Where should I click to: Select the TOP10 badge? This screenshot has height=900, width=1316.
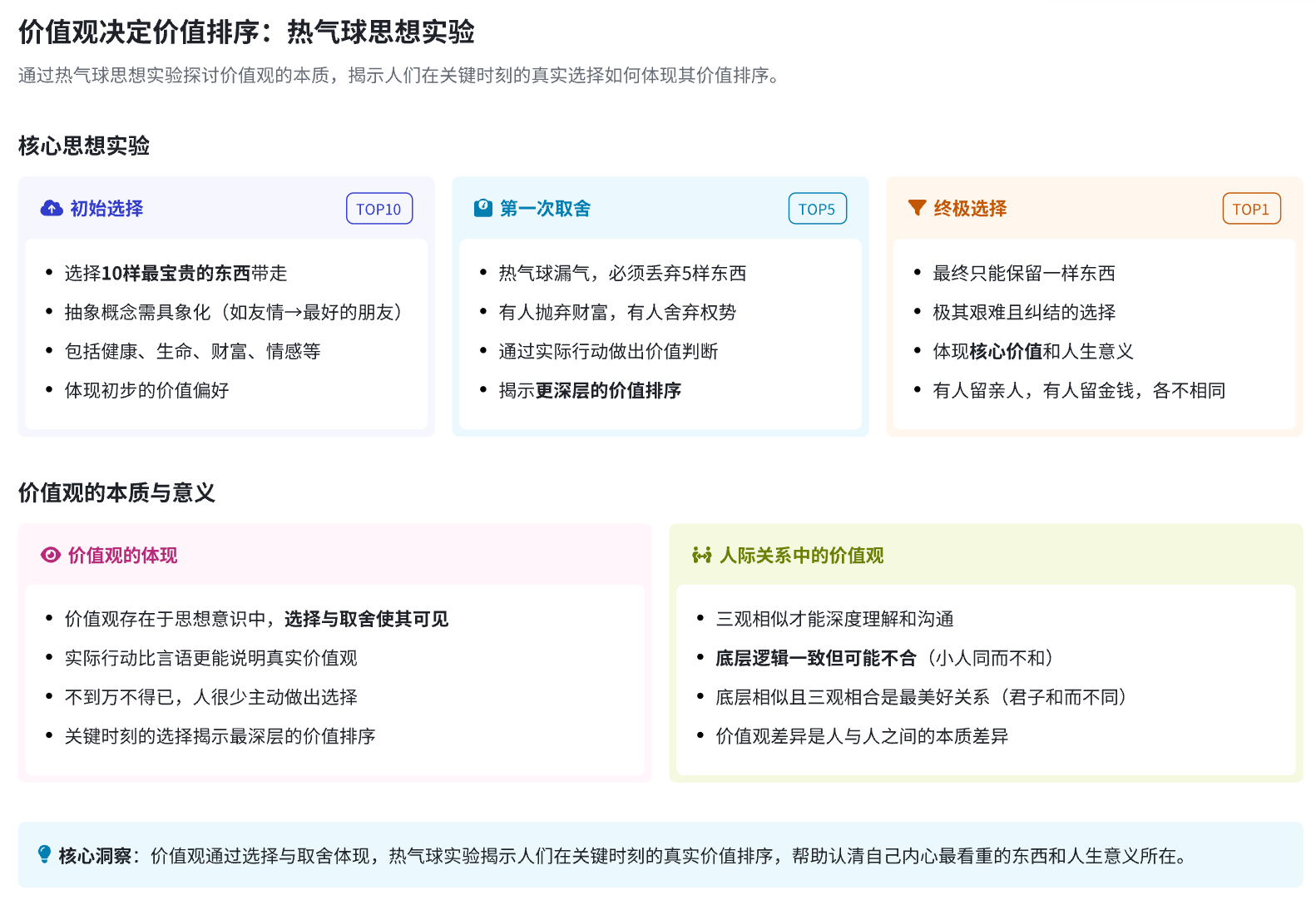[378, 209]
